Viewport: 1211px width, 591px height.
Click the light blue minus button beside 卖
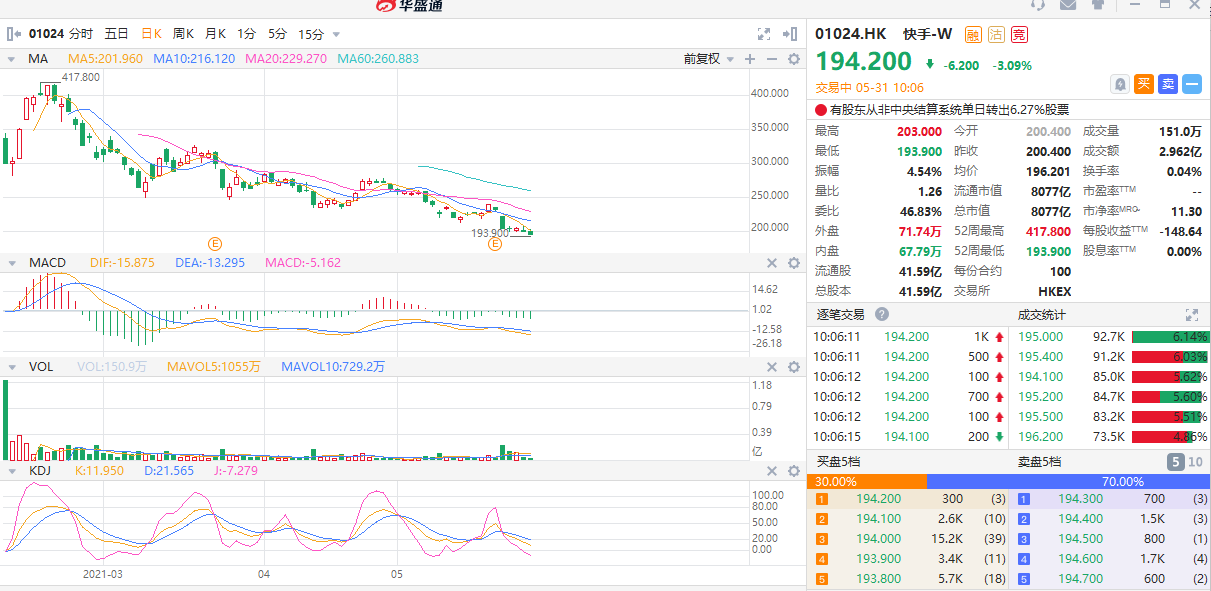click(1191, 84)
